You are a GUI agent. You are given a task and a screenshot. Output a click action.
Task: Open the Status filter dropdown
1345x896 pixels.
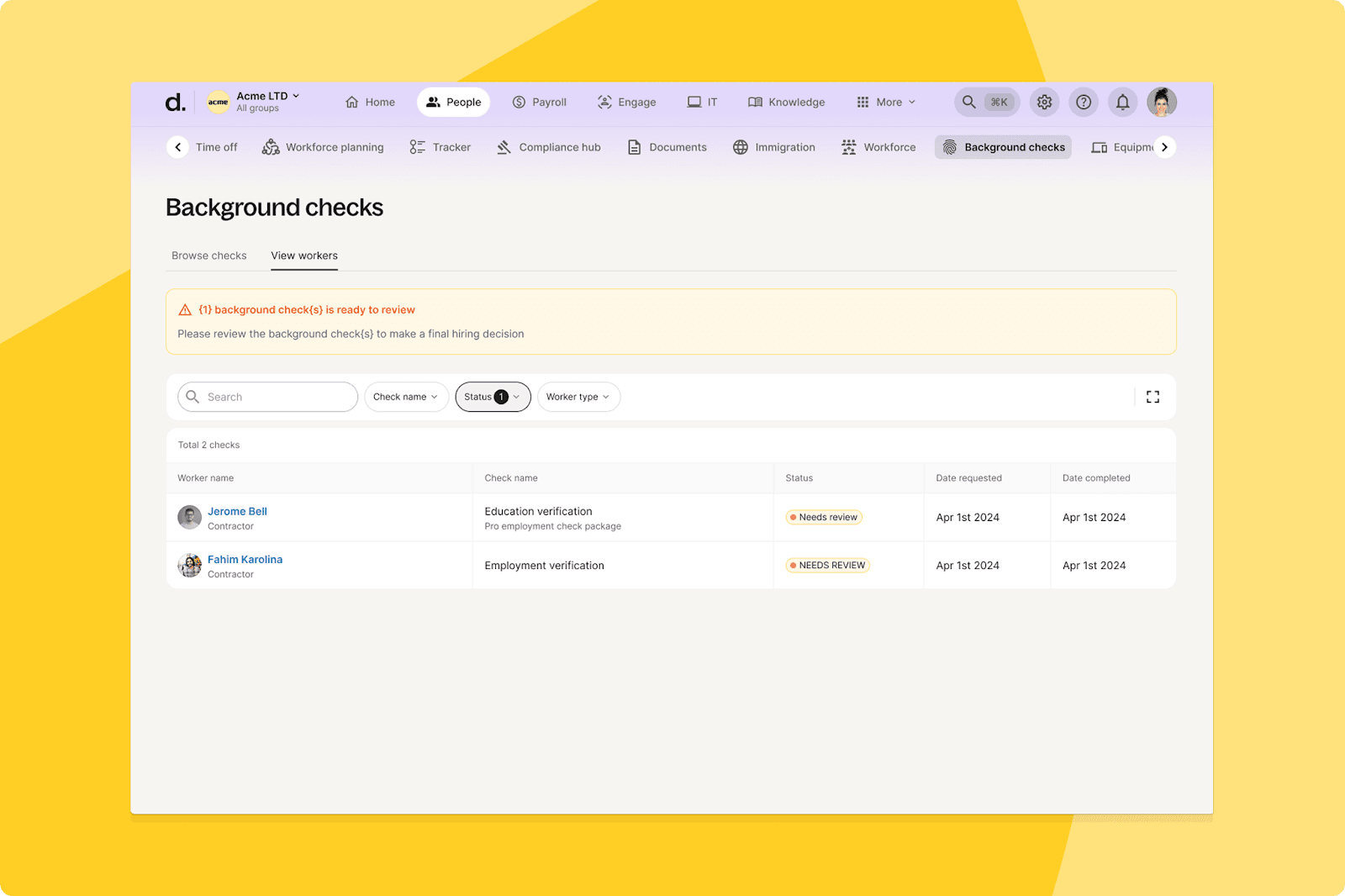(493, 397)
